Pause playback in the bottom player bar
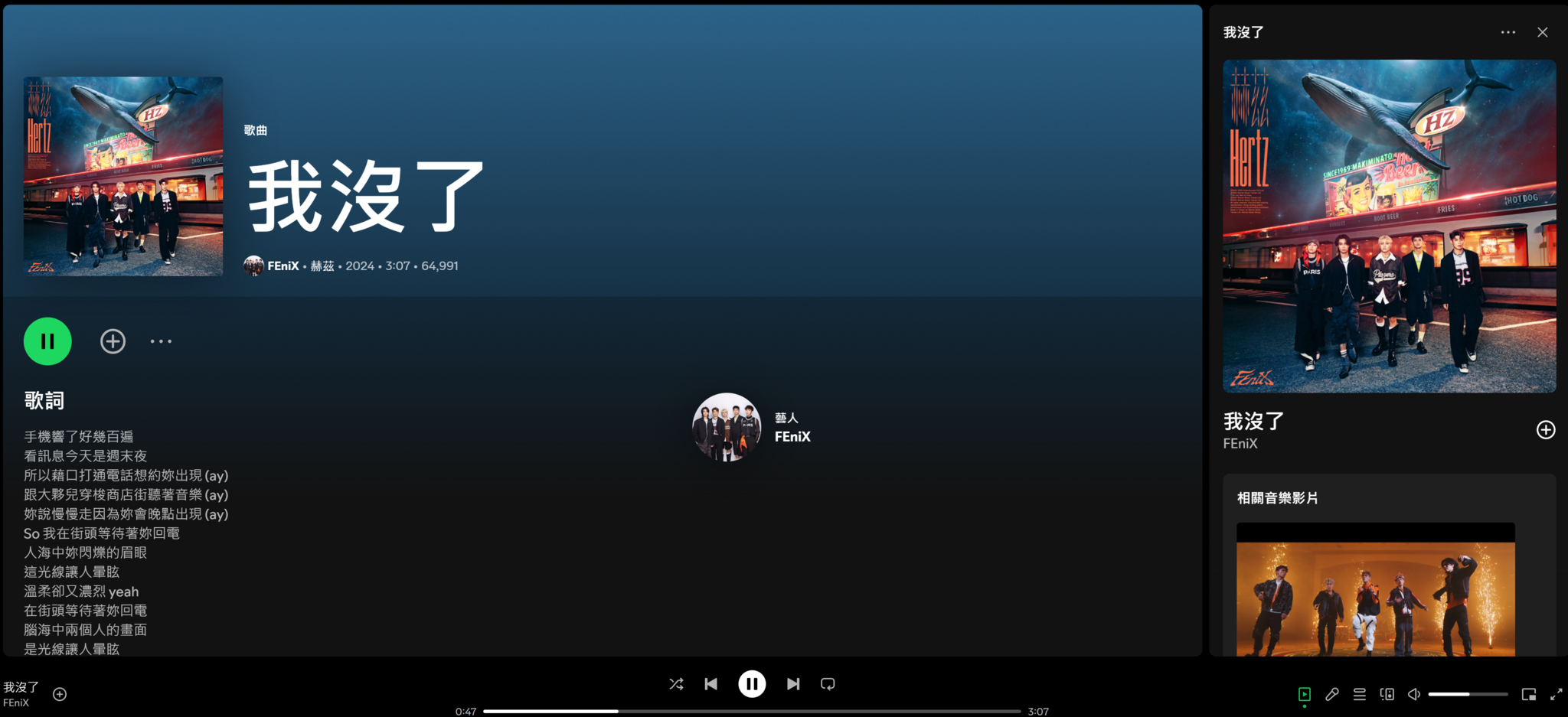 [752, 684]
